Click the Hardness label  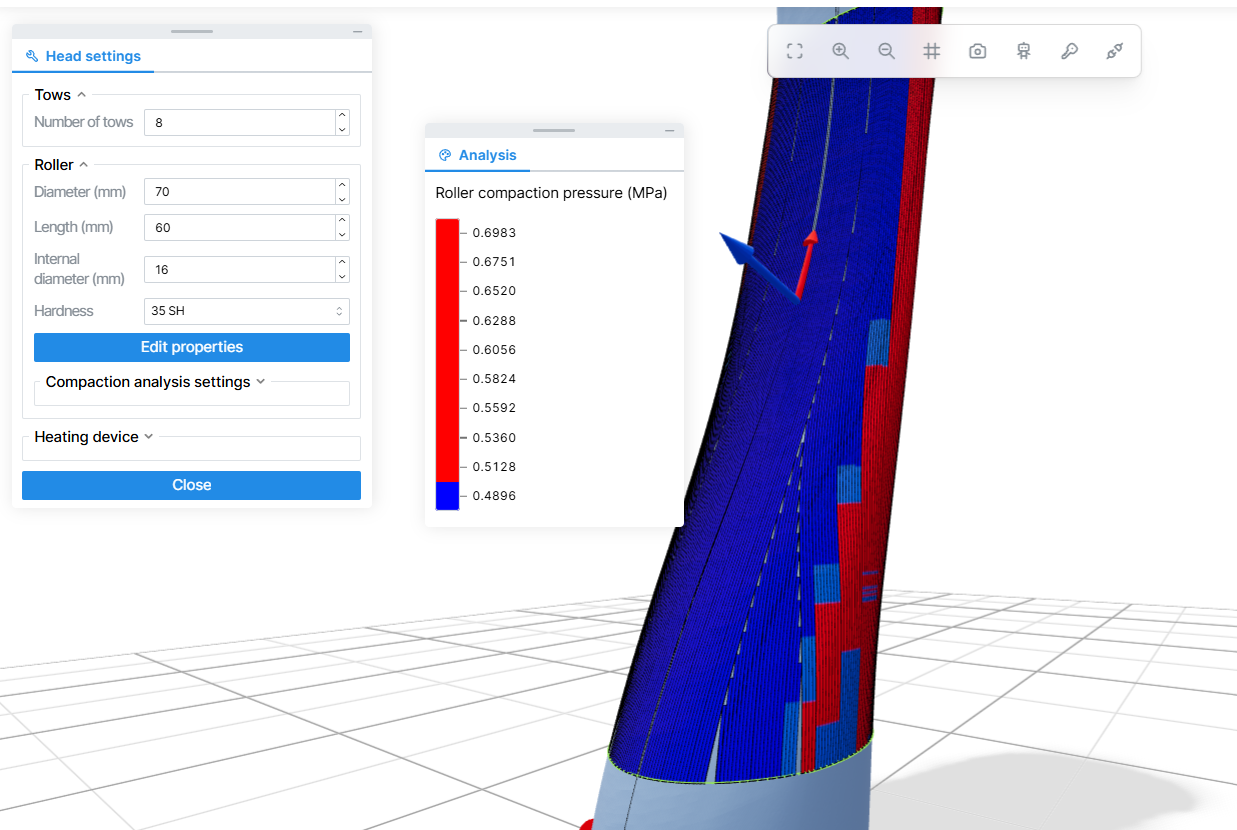coord(64,311)
